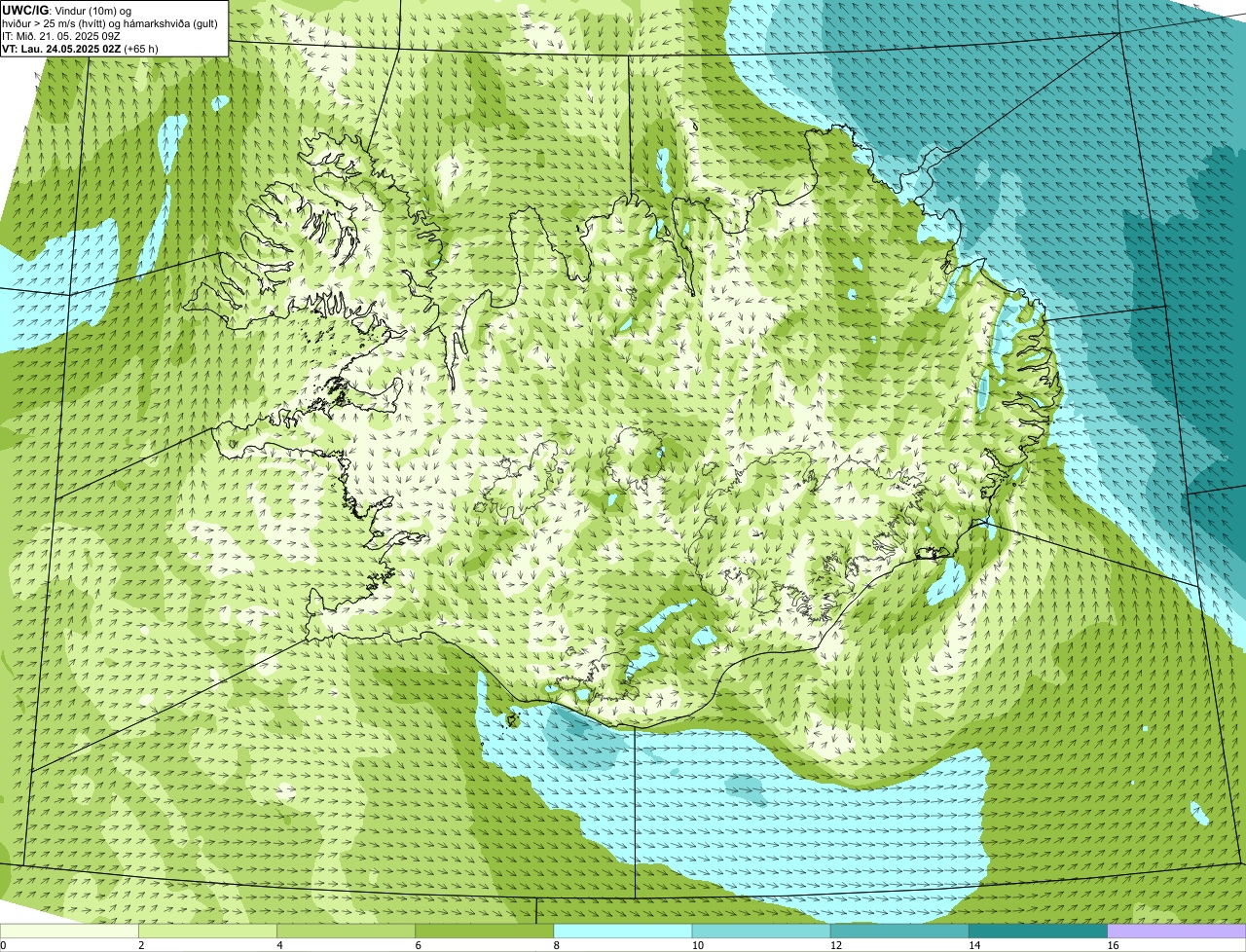Click the 4–6 green legend swatch
Screen dimensions: 1246x952
point(347,932)
